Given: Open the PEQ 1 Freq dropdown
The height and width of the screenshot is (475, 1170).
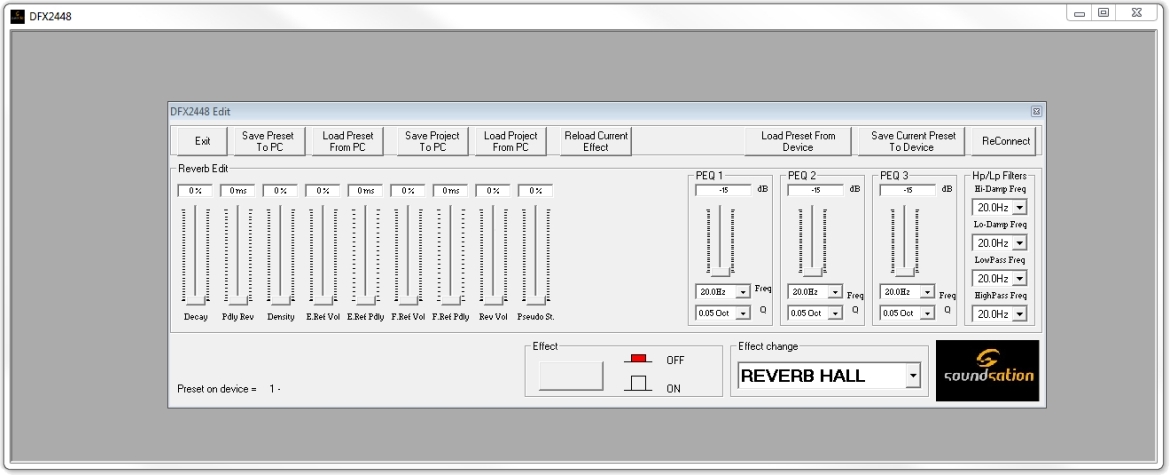Looking at the screenshot, I should [x=743, y=292].
